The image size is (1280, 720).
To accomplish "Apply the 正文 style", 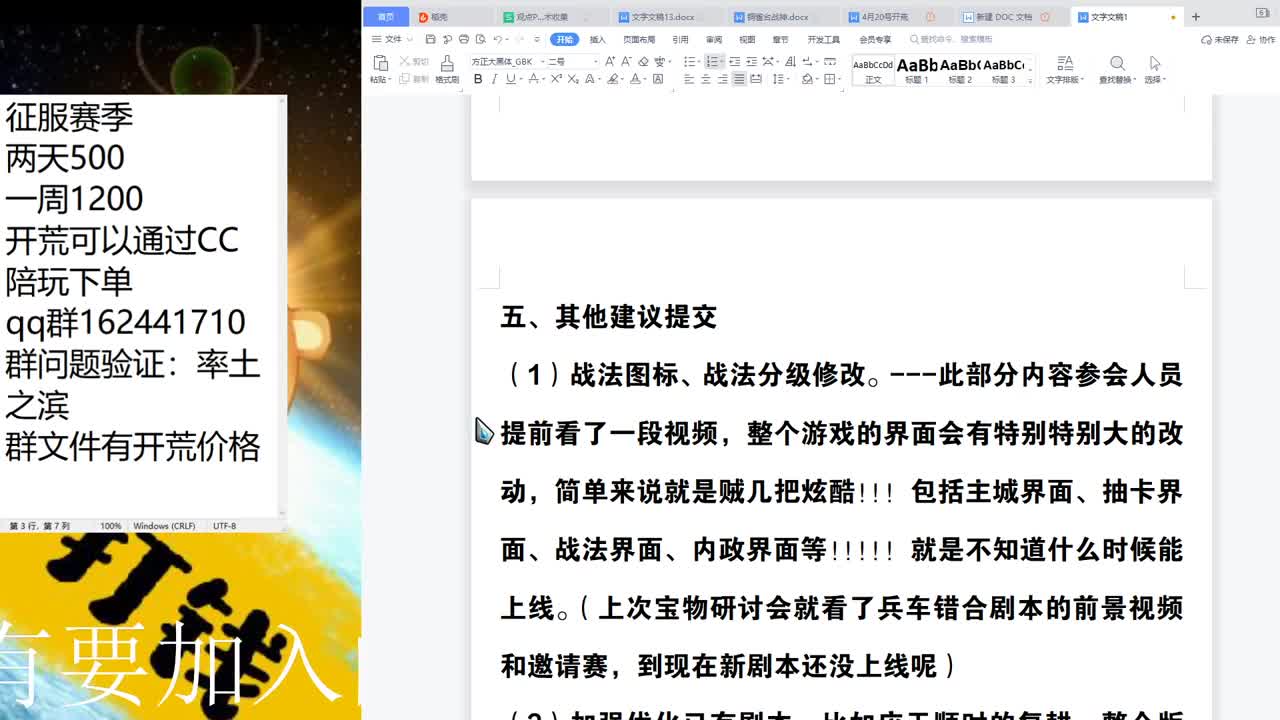I will (x=873, y=71).
